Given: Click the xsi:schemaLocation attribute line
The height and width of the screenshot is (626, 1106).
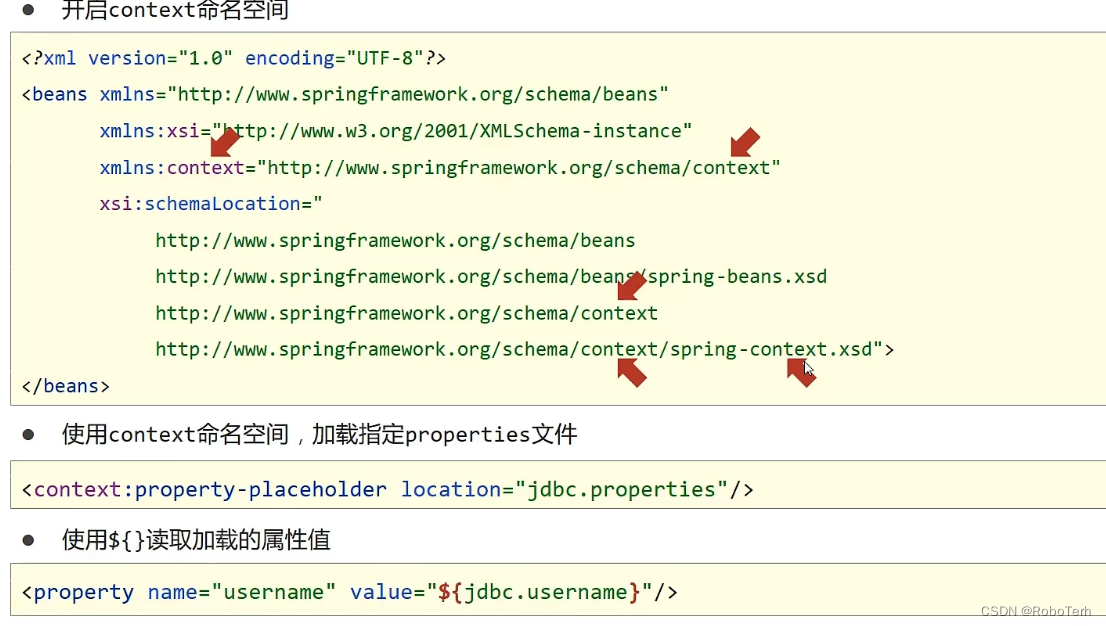Looking at the screenshot, I should (x=211, y=204).
